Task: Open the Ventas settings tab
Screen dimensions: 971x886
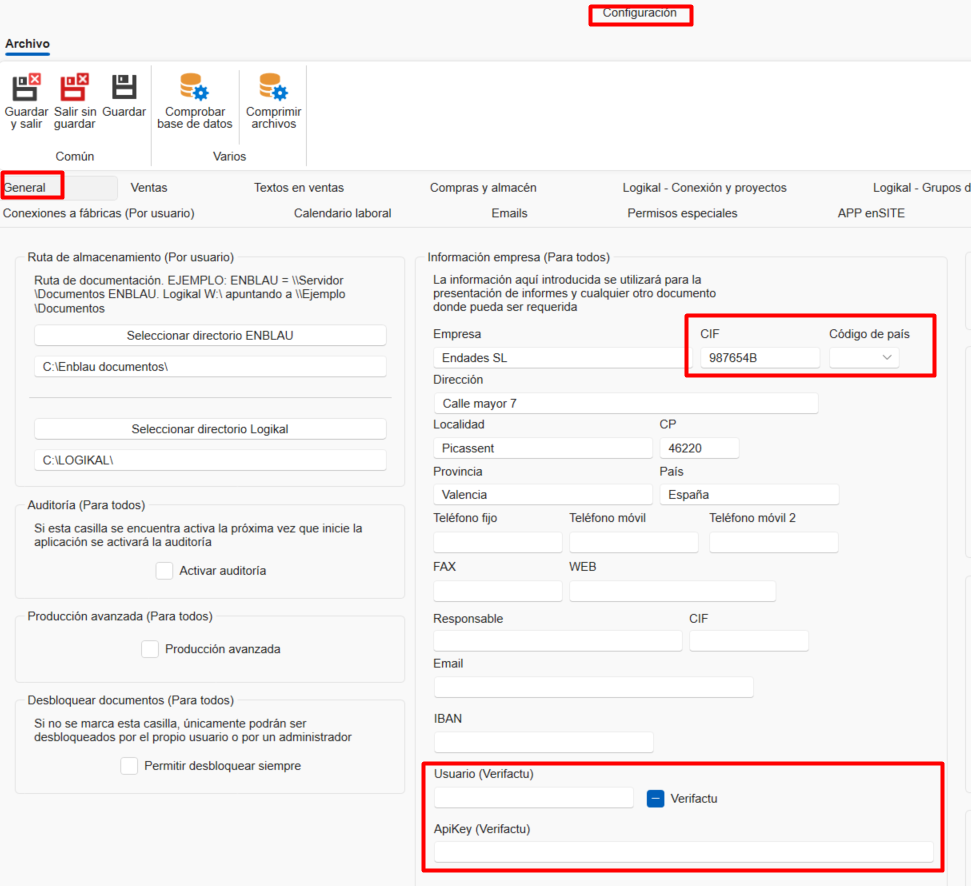Action: point(151,187)
